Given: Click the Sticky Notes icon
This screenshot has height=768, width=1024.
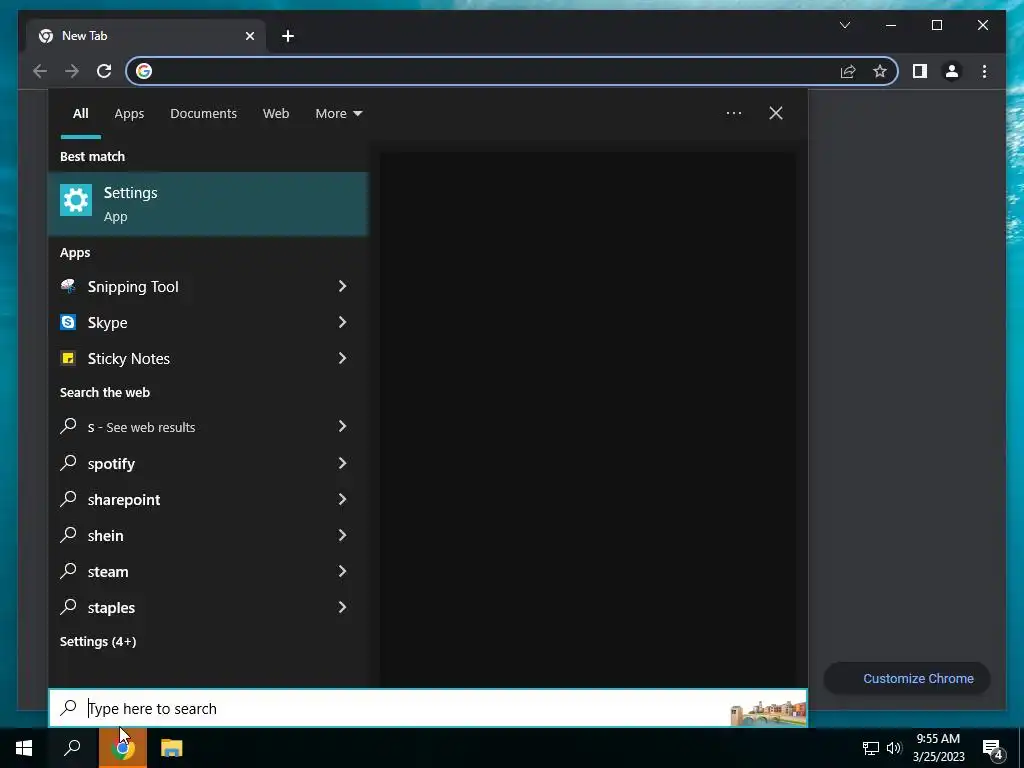Looking at the screenshot, I should coord(68,358).
